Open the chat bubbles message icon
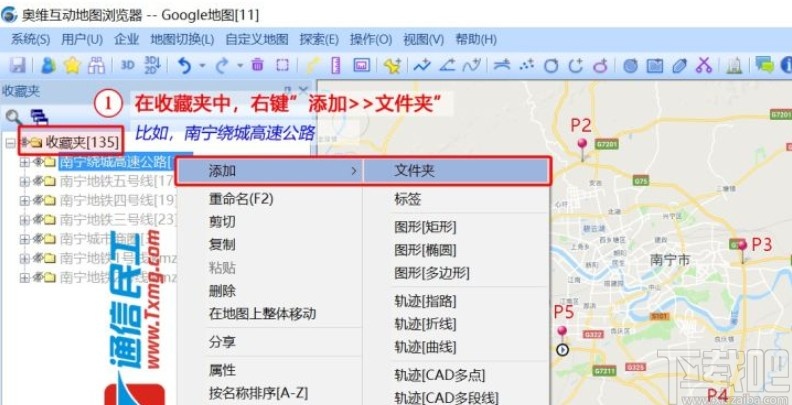The image size is (792, 405). coord(765,65)
